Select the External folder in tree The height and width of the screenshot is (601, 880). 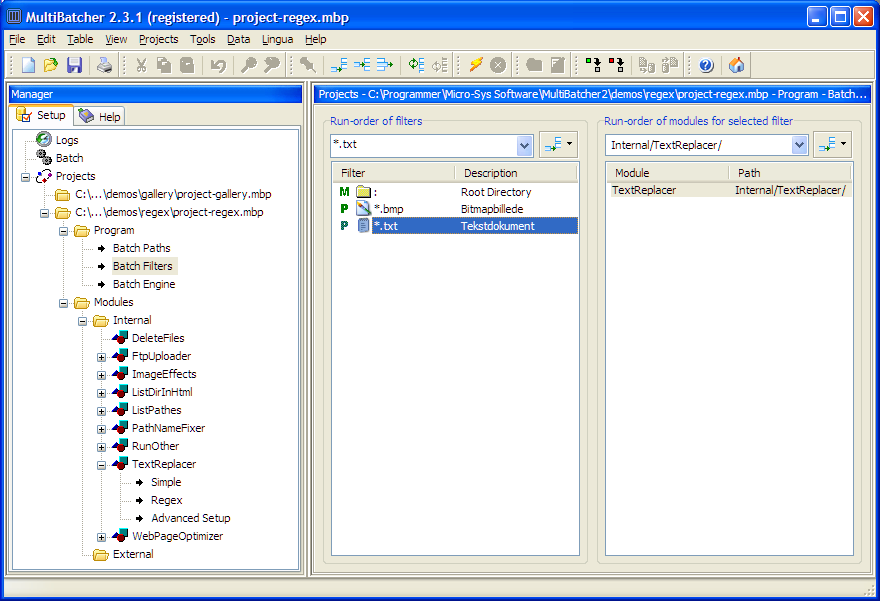tap(133, 554)
